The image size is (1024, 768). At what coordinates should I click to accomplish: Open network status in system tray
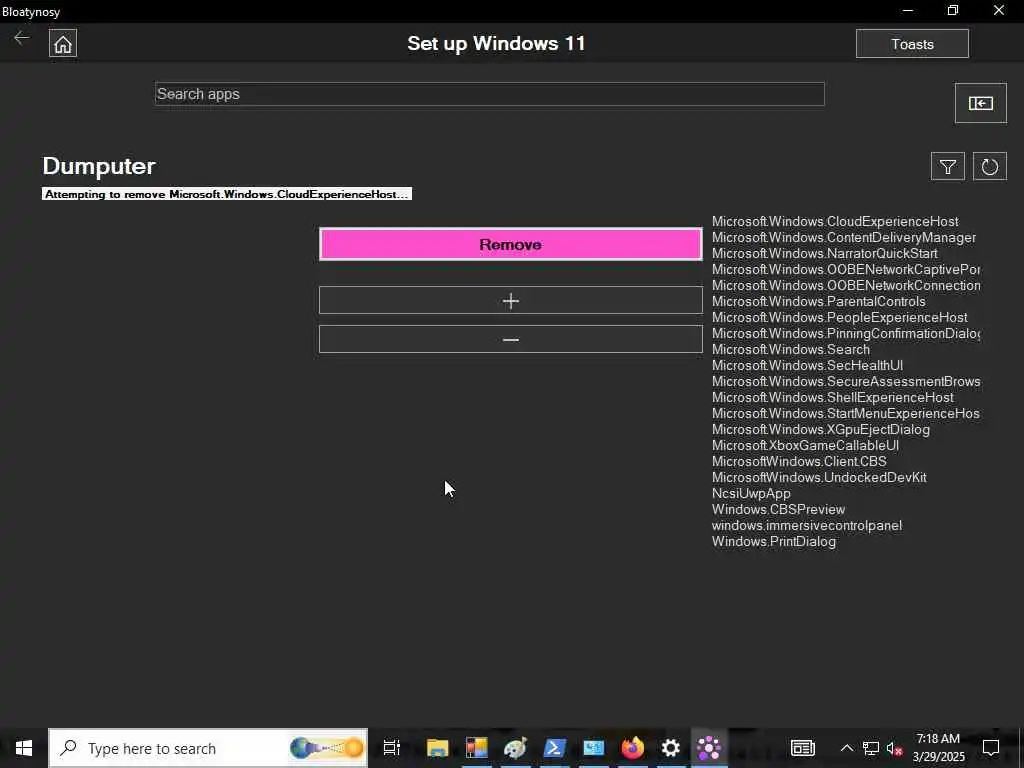coord(871,748)
